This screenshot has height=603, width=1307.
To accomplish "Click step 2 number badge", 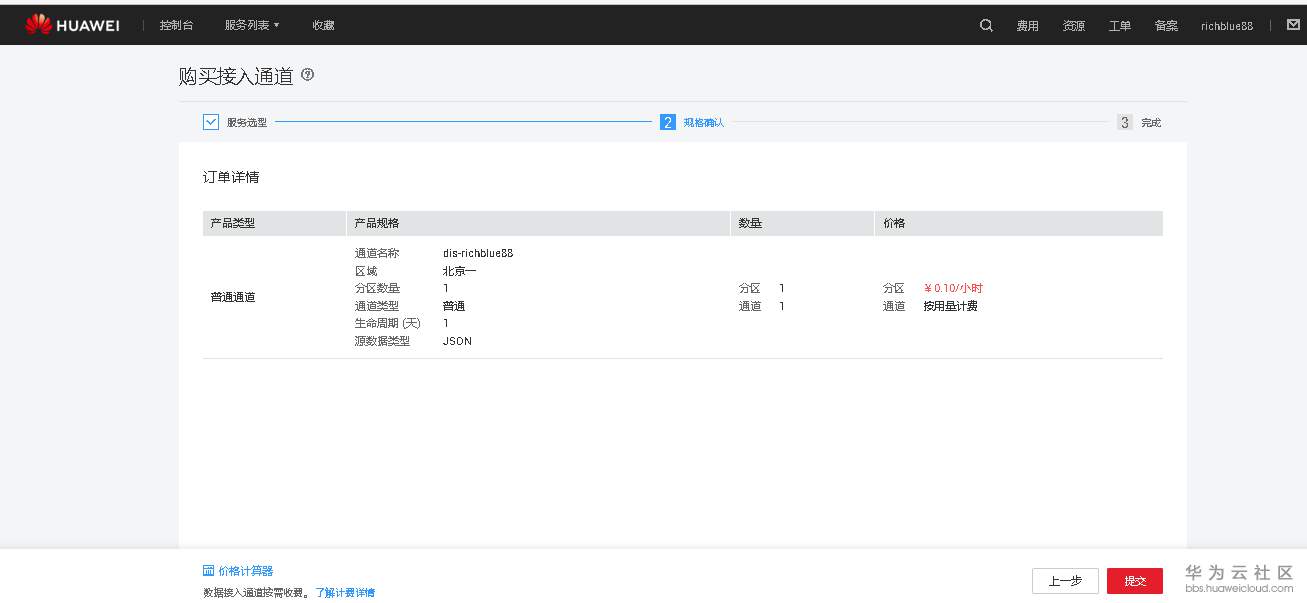I will tap(668, 122).
